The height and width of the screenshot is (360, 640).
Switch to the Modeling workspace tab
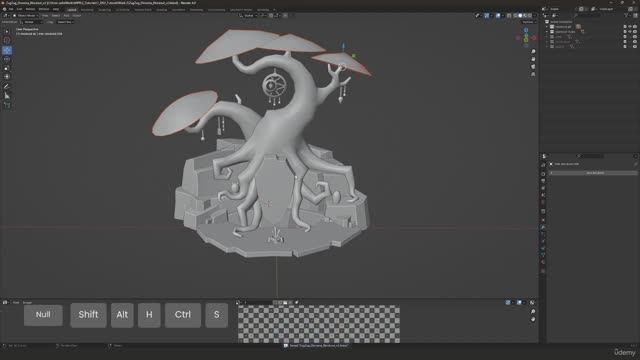tap(87, 9)
